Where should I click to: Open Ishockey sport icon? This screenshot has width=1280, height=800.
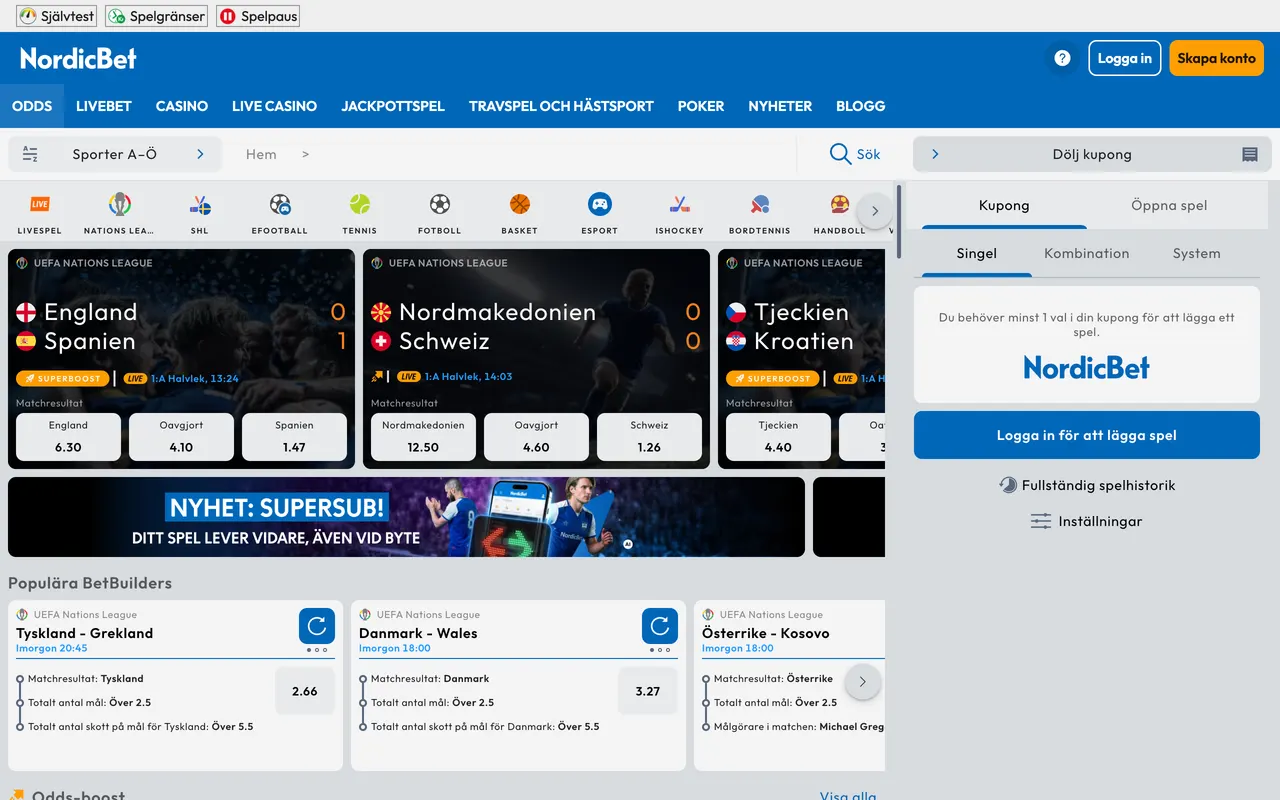680,214
